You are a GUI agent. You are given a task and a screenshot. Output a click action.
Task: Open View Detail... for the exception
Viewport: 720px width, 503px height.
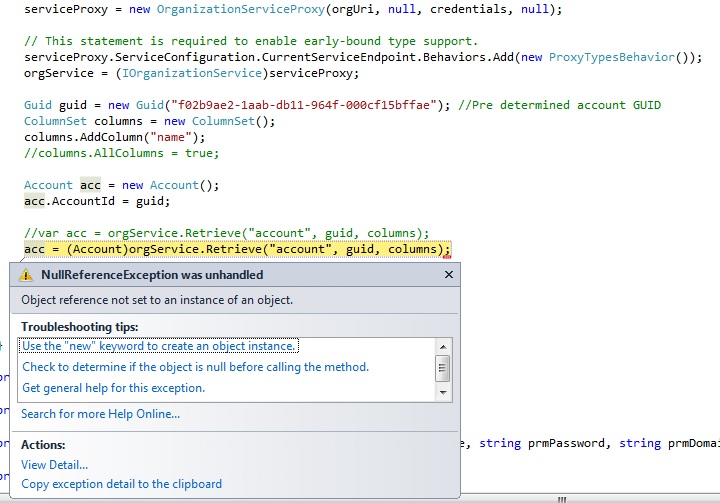55,465
